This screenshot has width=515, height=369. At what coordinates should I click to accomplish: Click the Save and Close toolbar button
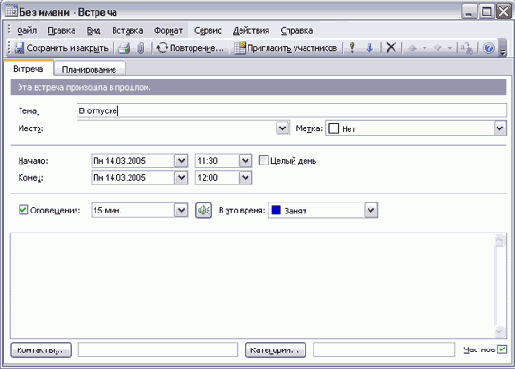tap(62, 48)
